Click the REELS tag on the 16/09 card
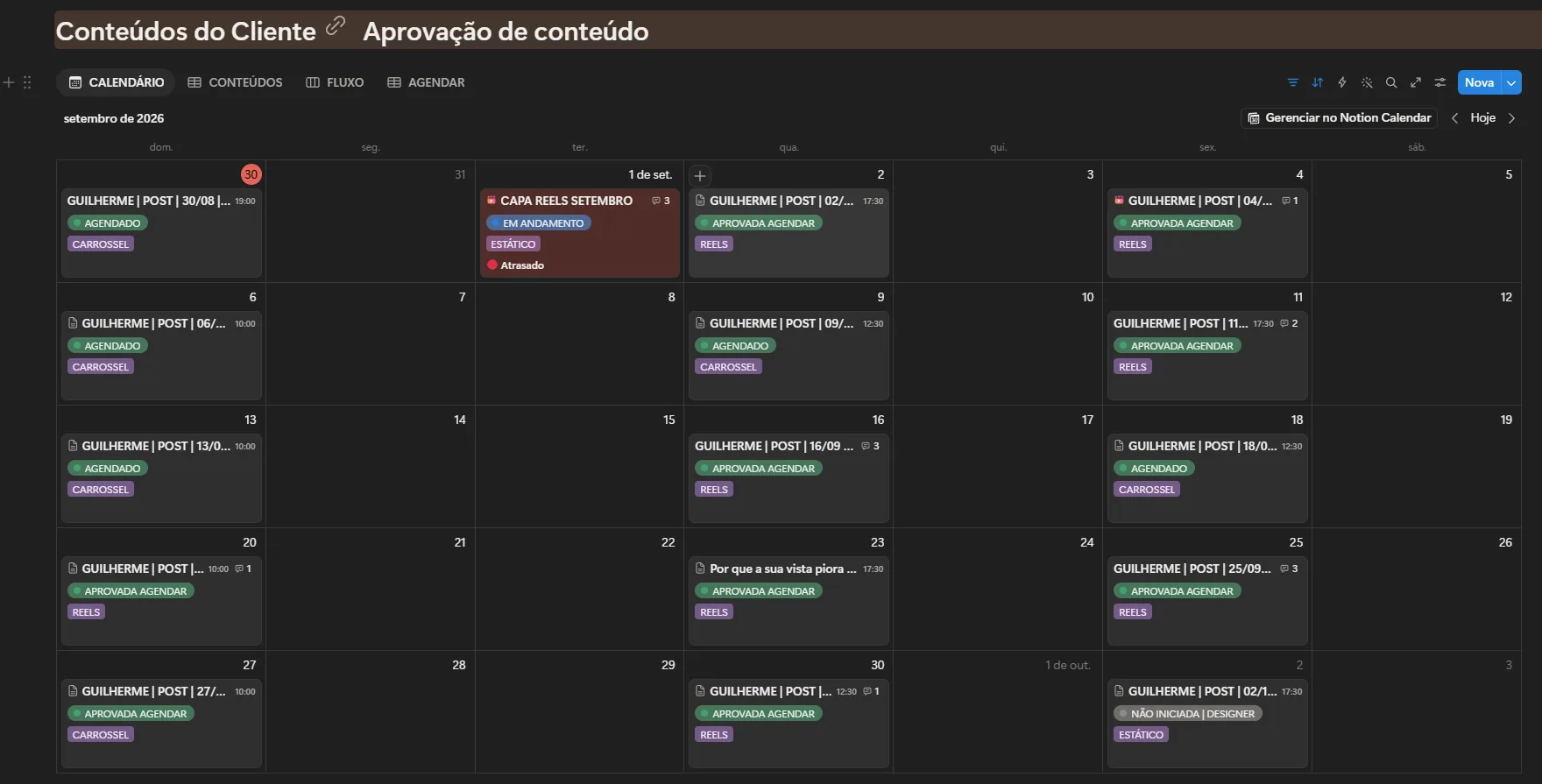Viewport: 1542px width, 784px height. coord(714,490)
